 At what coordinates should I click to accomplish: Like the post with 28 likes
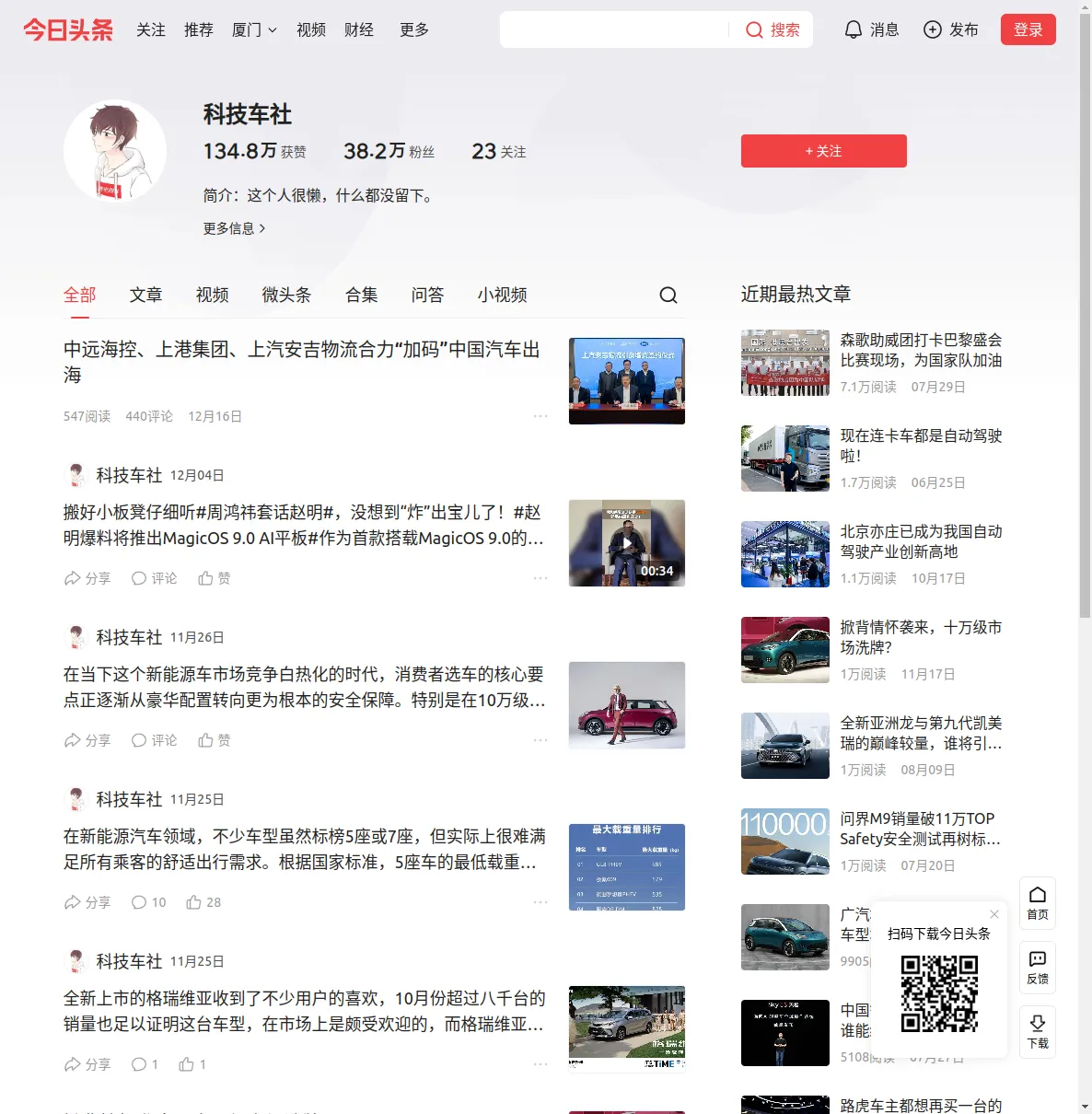(x=203, y=902)
